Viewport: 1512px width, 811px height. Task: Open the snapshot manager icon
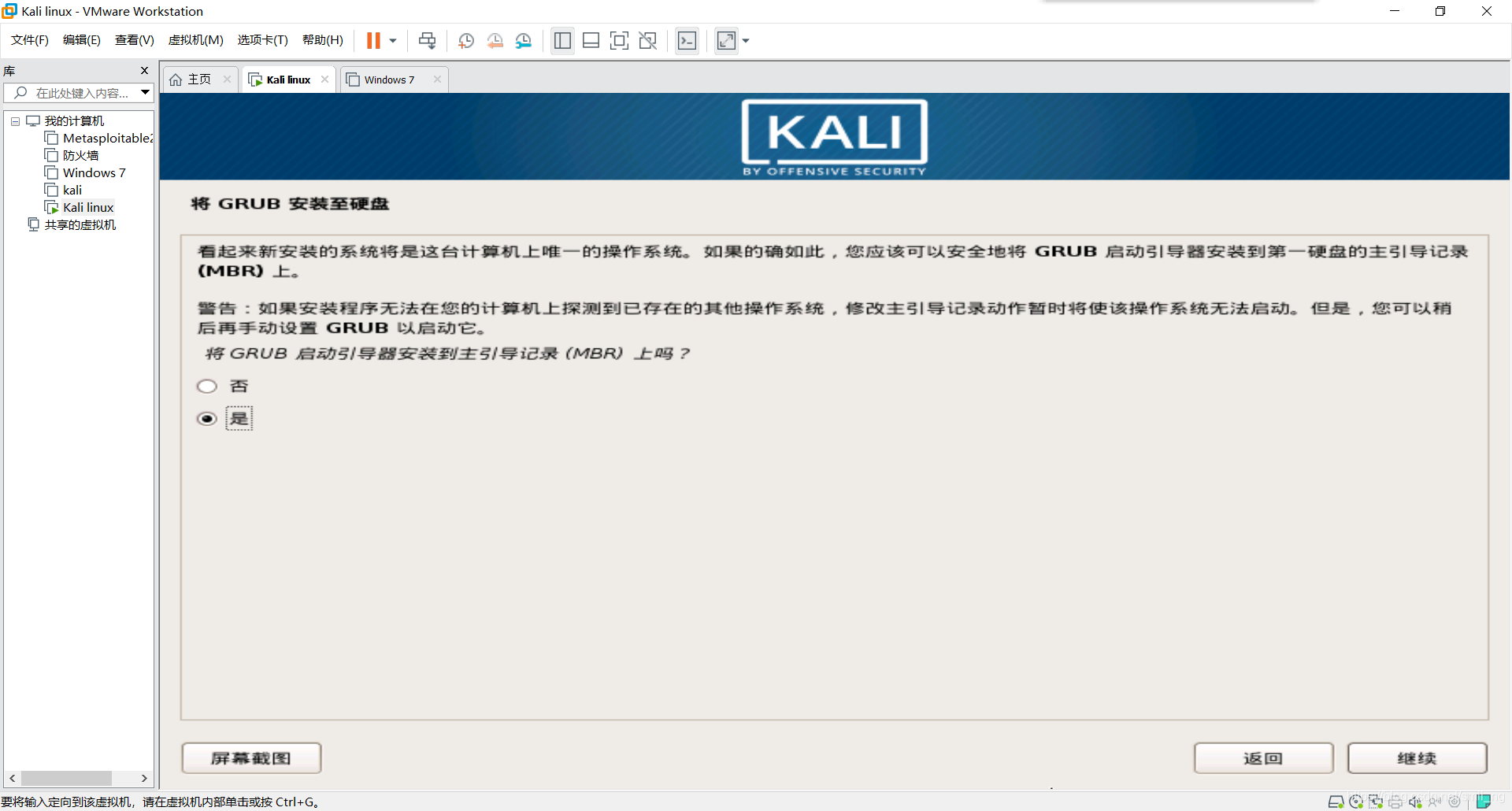[524, 40]
